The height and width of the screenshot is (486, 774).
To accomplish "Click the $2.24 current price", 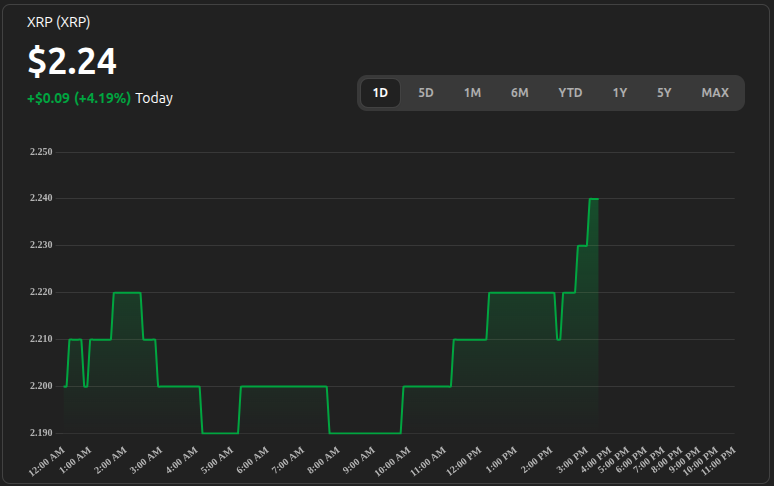I will pyautogui.click(x=72, y=61).
